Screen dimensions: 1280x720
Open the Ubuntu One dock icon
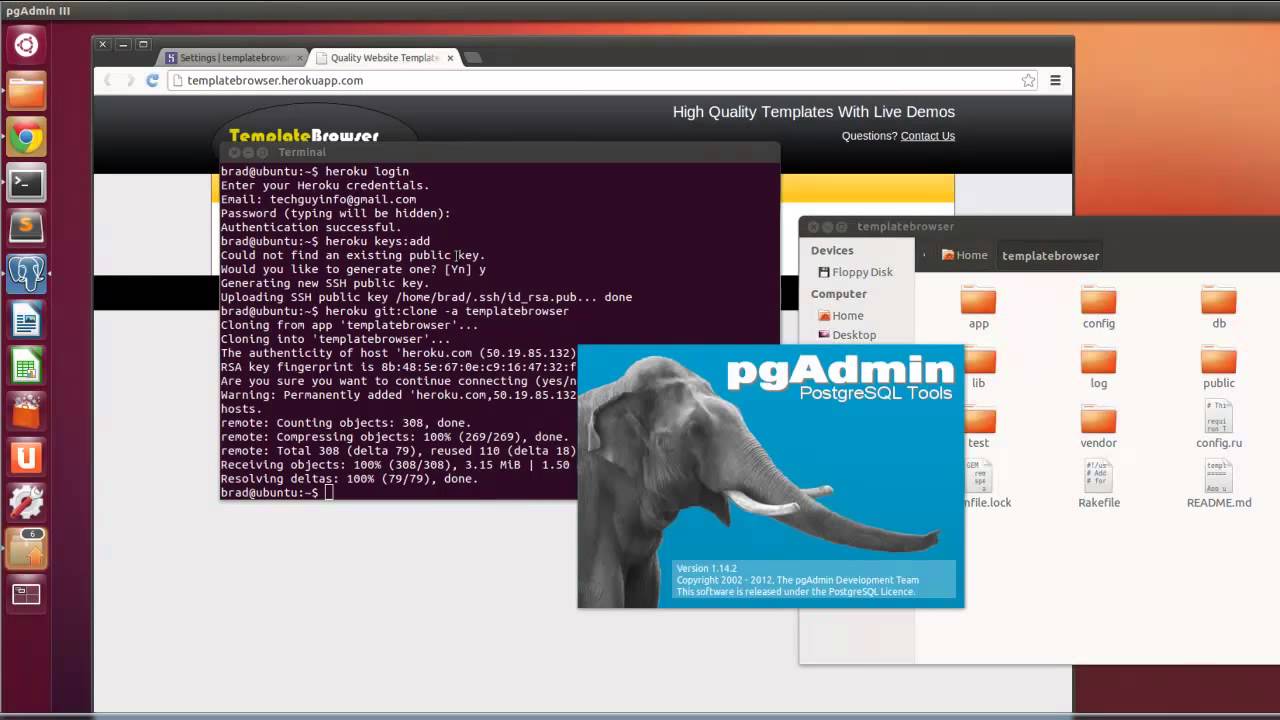[x=26, y=458]
